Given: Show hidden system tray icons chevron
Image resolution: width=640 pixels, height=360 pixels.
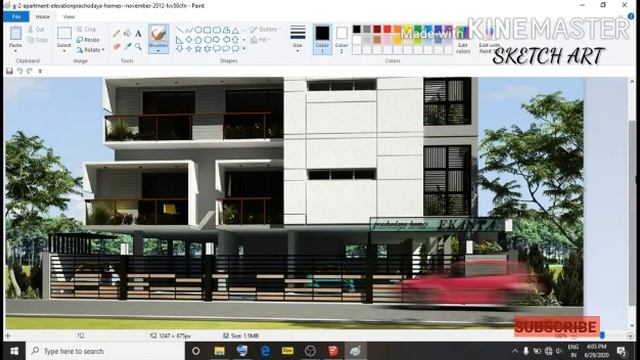Looking at the screenshot, I should tap(515, 351).
